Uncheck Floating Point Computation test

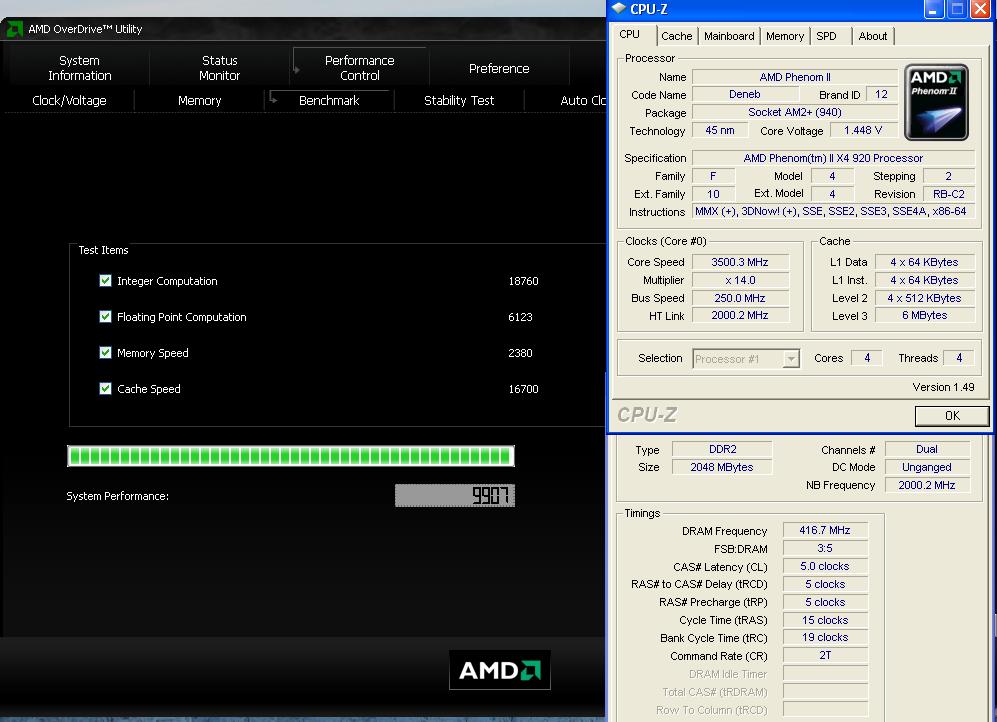tap(106, 317)
